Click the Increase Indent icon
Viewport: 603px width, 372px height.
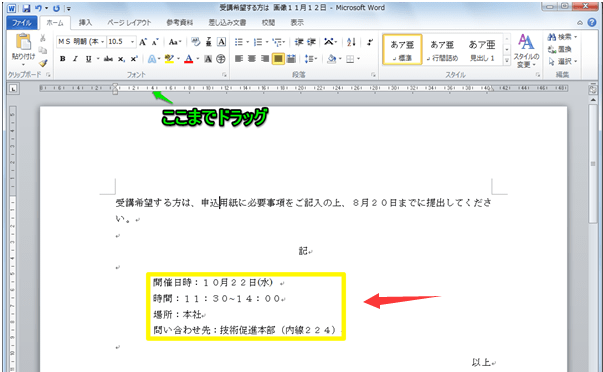311,42
